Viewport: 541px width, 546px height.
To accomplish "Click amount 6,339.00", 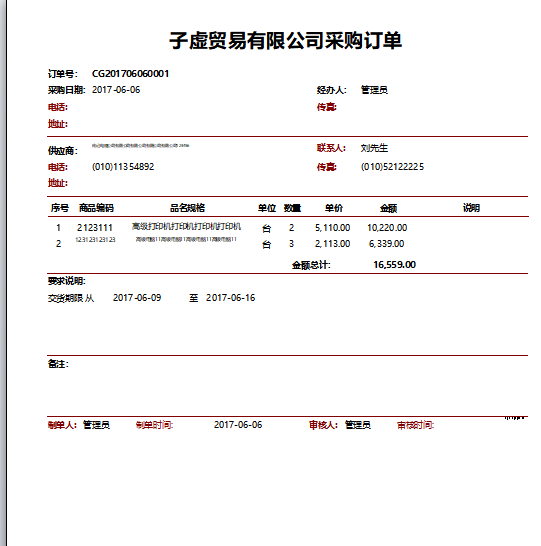I will (x=386, y=244).
